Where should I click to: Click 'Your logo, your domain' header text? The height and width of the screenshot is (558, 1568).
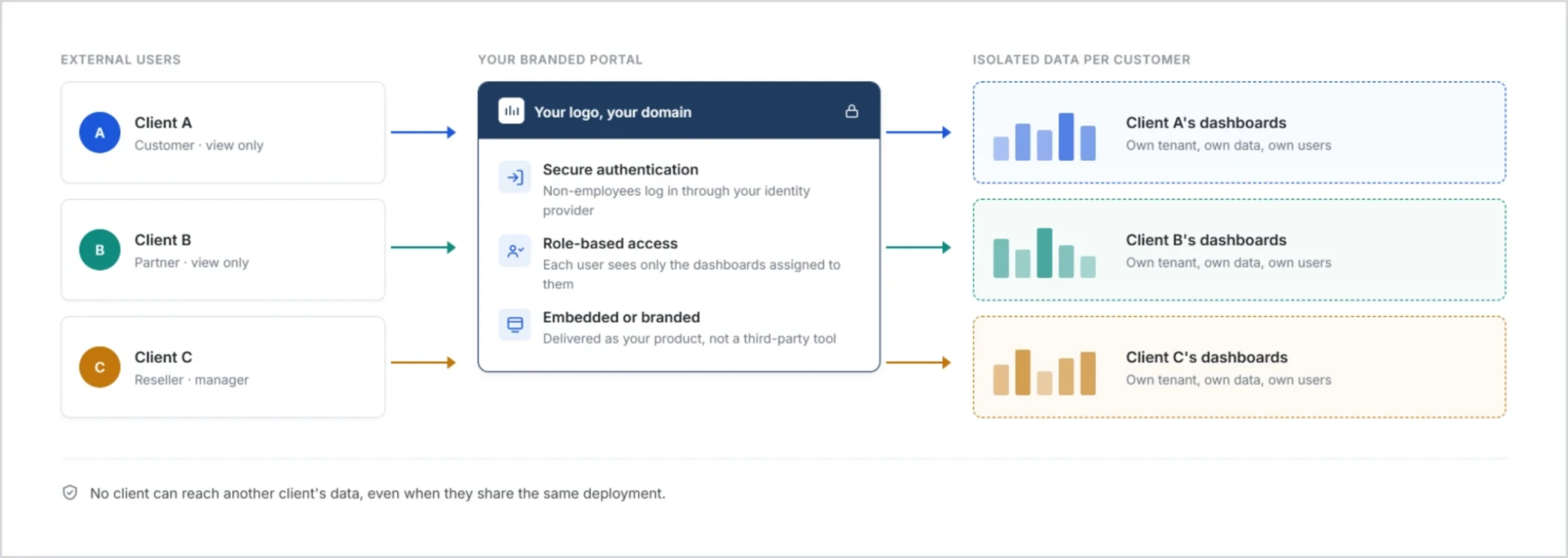tap(613, 112)
